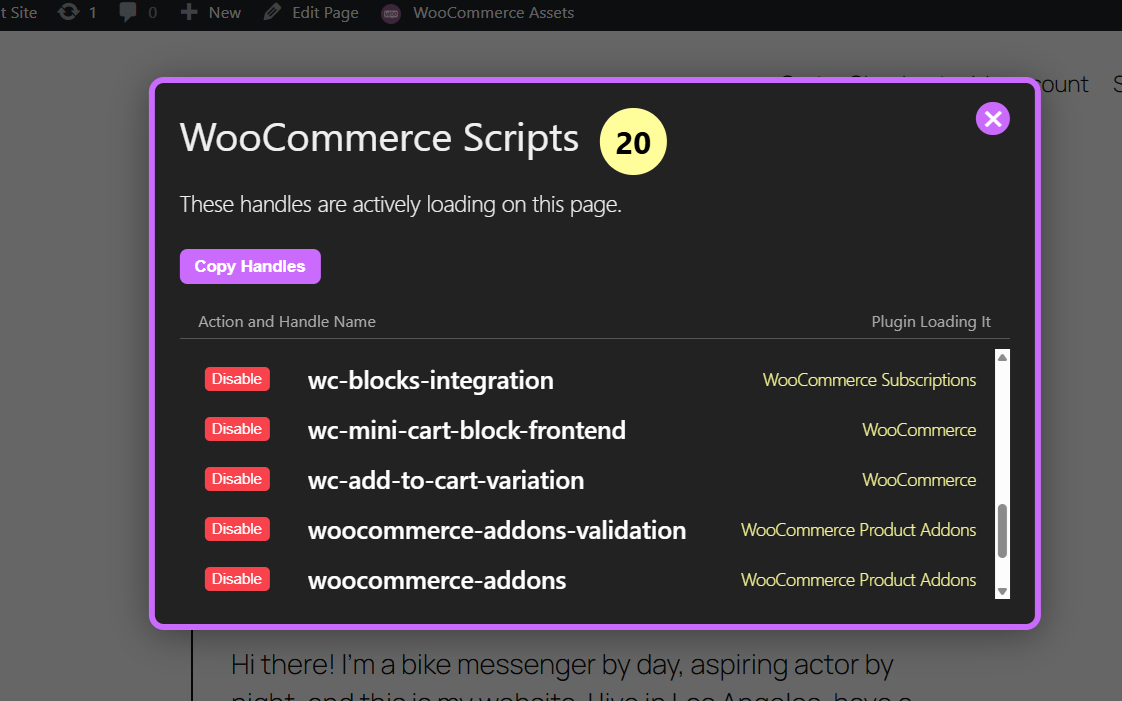Viewport: 1122px width, 701px height.
Task: Click WooCommerce Subscriptions plugin label
Action: tap(869, 380)
